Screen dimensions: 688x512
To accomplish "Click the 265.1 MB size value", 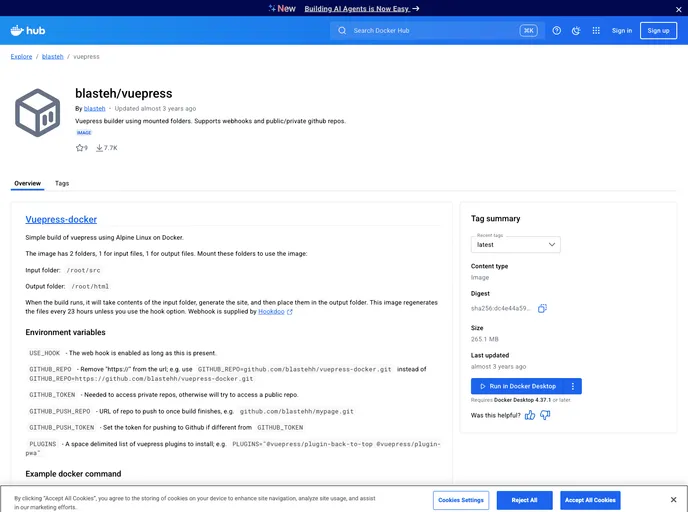I will (x=484, y=339).
